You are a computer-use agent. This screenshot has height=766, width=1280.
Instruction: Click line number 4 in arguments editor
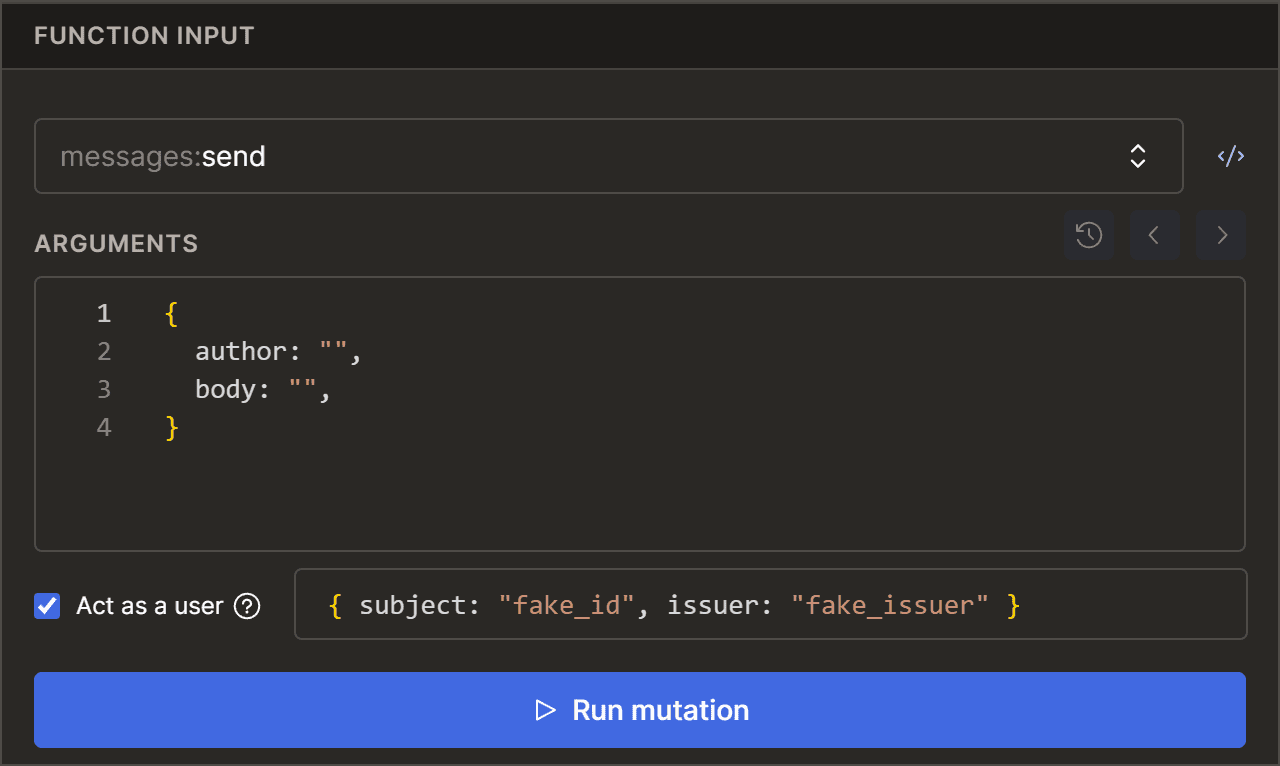(x=104, y=428)
